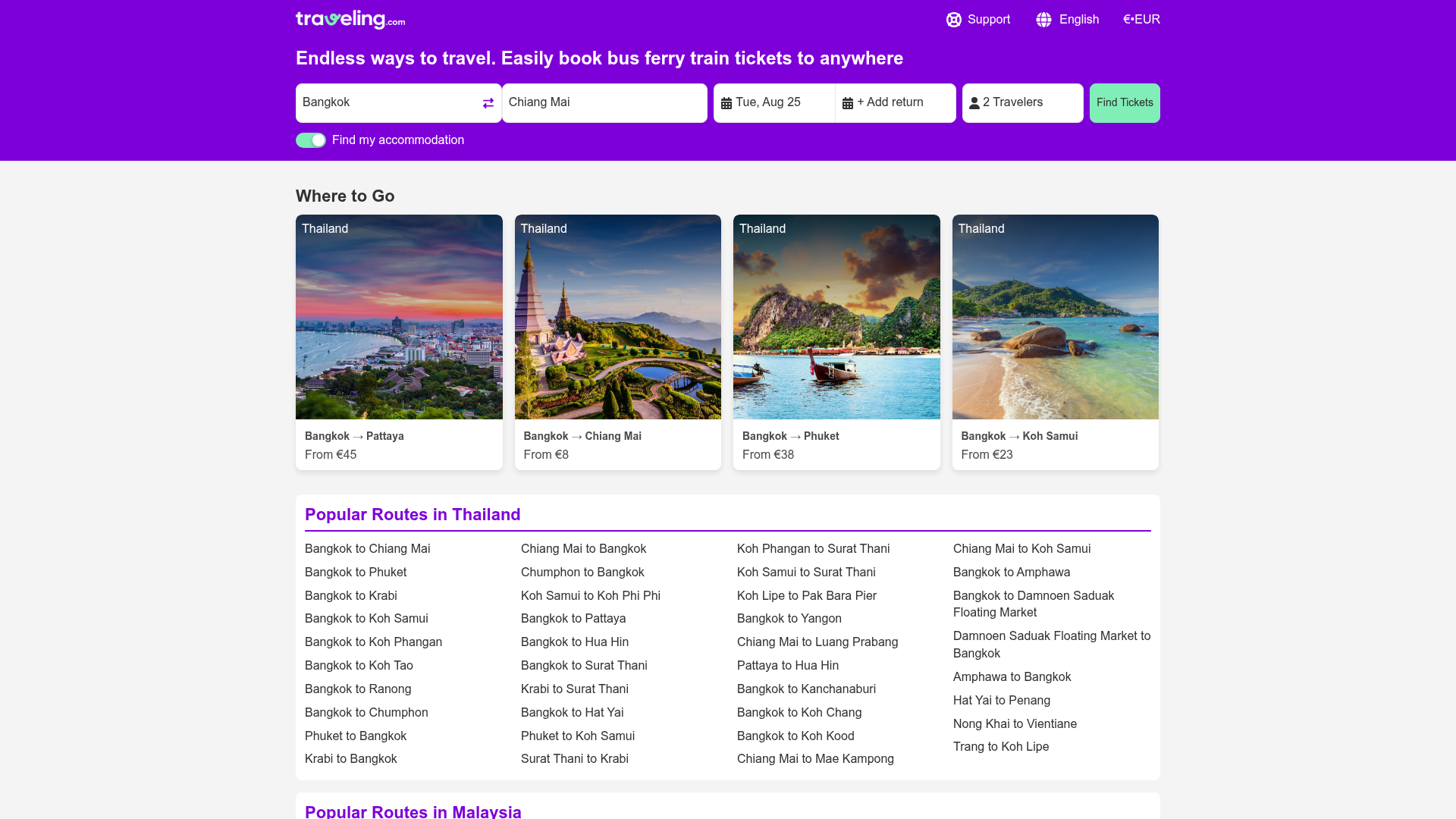Open Bangkok to Yangon route link
This screenshot has height=819, width=1456.
pyautogui.click(x=789, y=619)
